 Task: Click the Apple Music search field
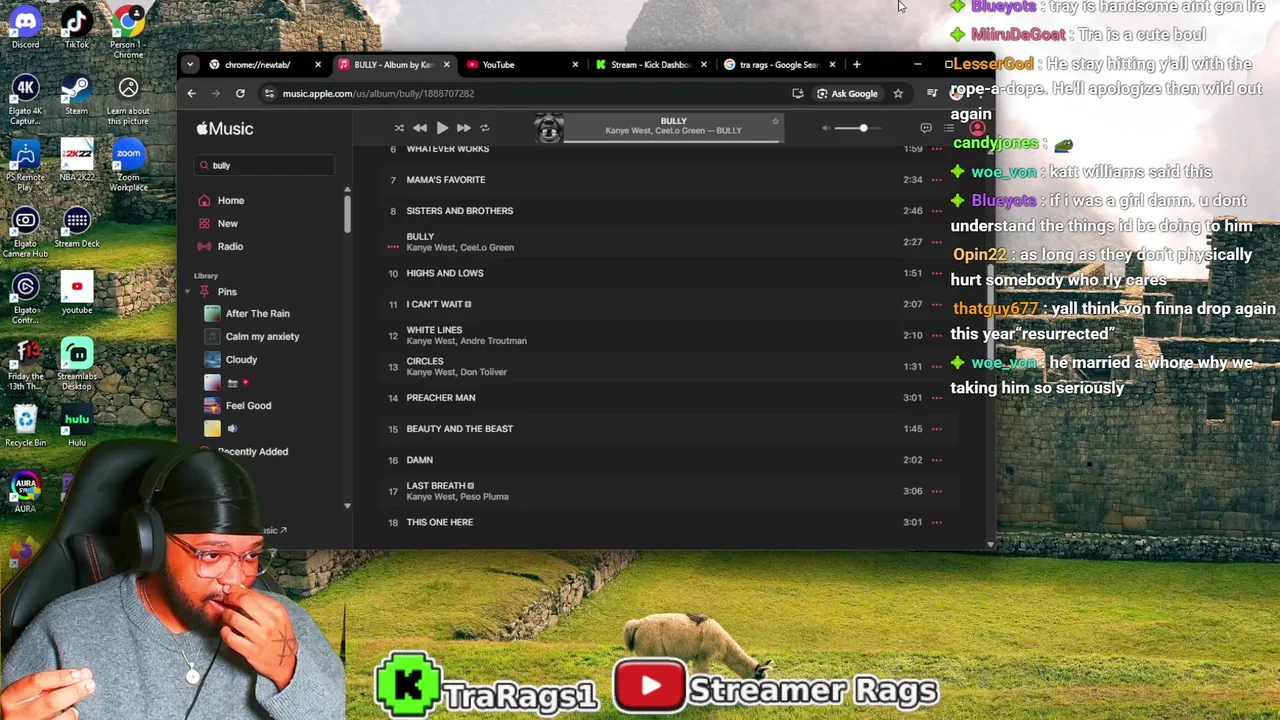(264, 165)
